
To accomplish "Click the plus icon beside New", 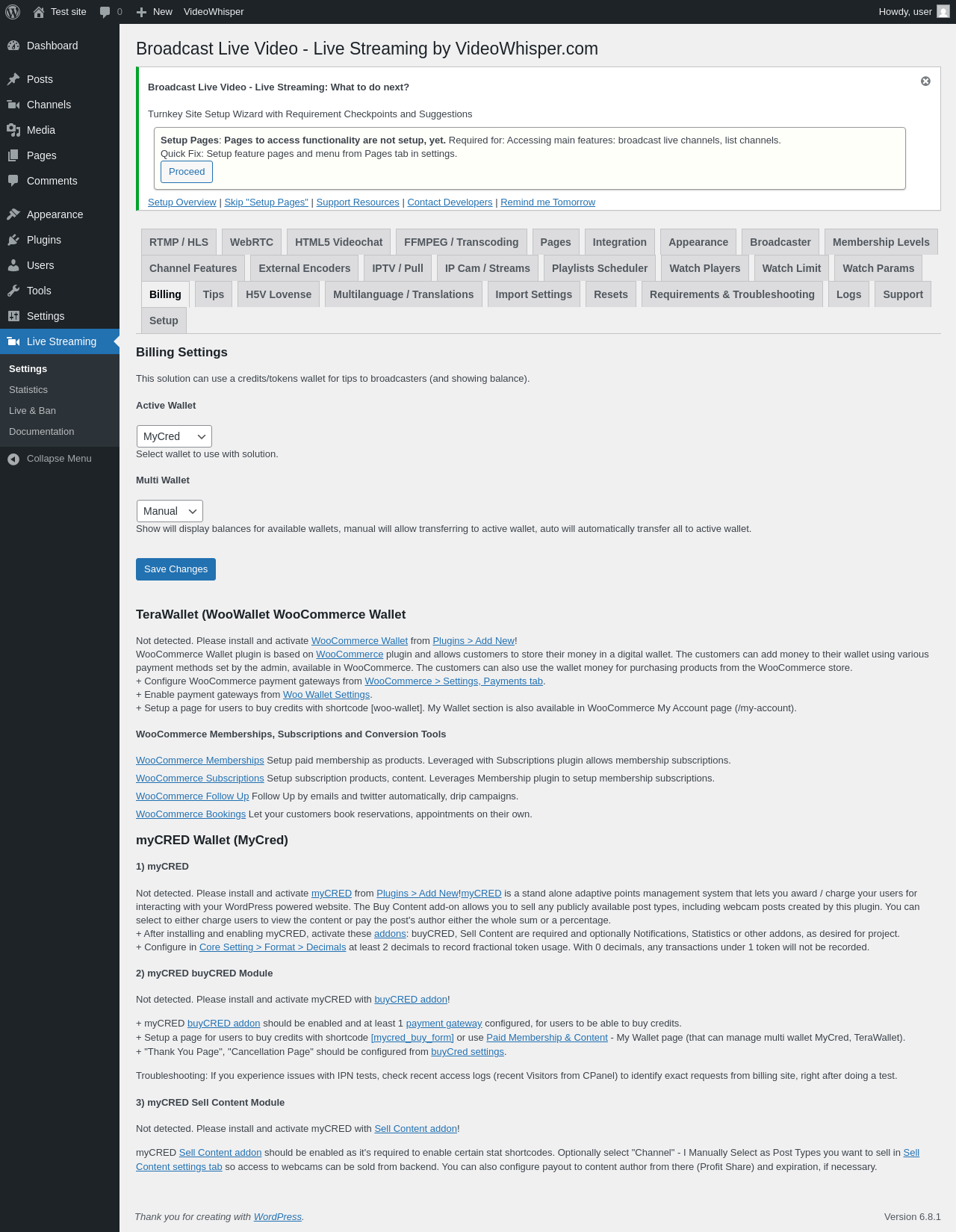I will coord(141,12).
